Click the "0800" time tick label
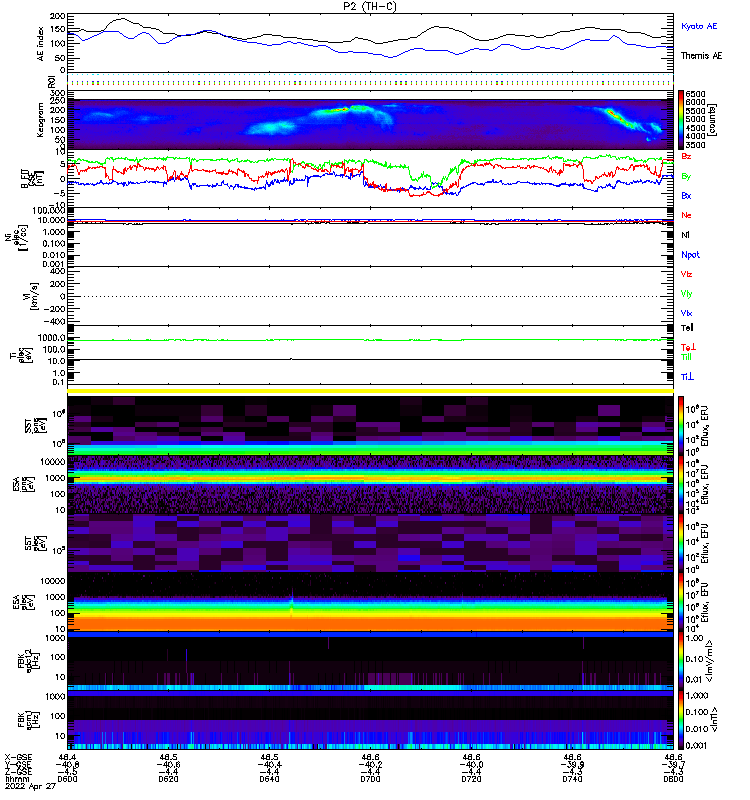The image size is (750, 800). [673, 779]
